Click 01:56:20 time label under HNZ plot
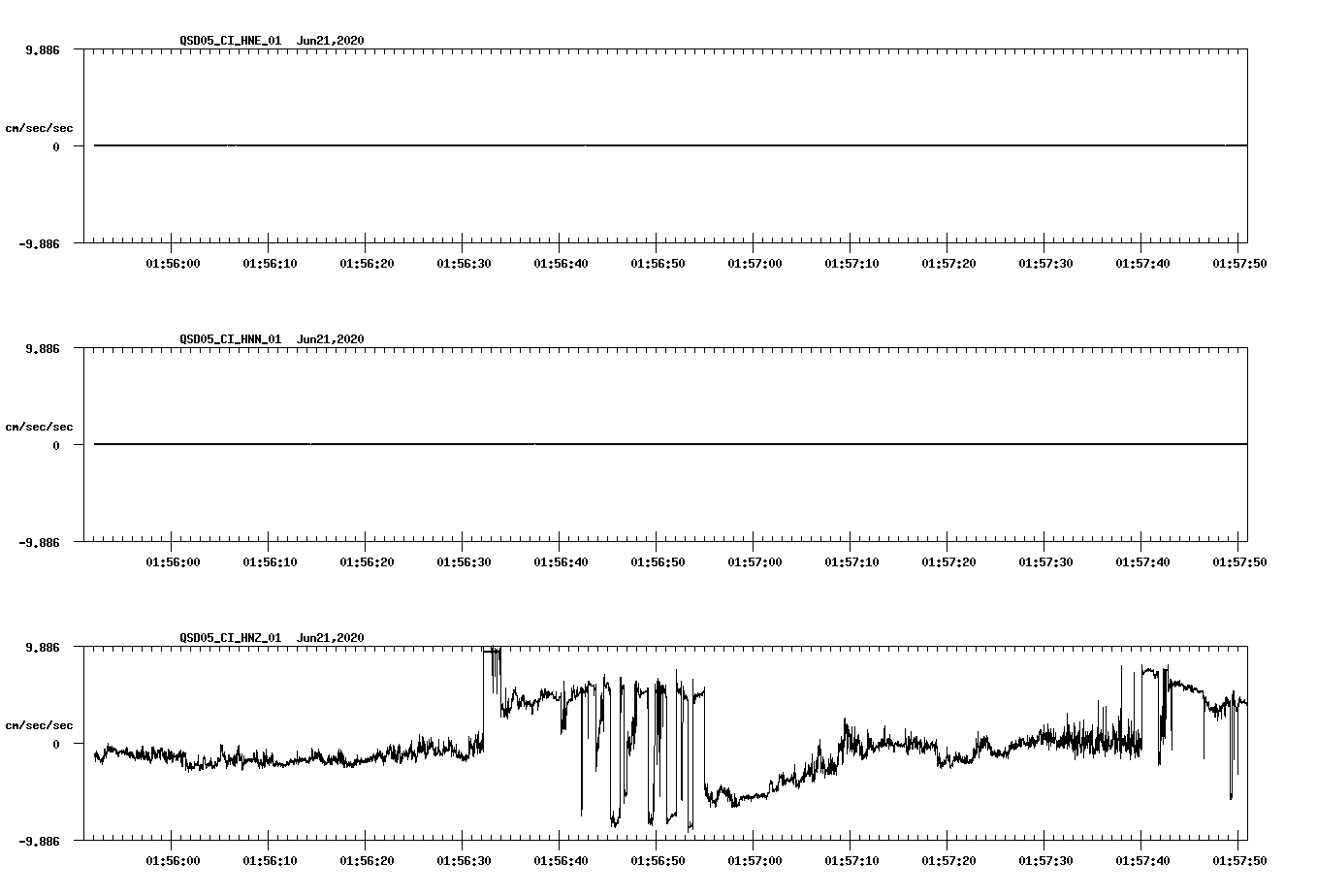This screenshot has height=896, width=1317. point(367,860)
